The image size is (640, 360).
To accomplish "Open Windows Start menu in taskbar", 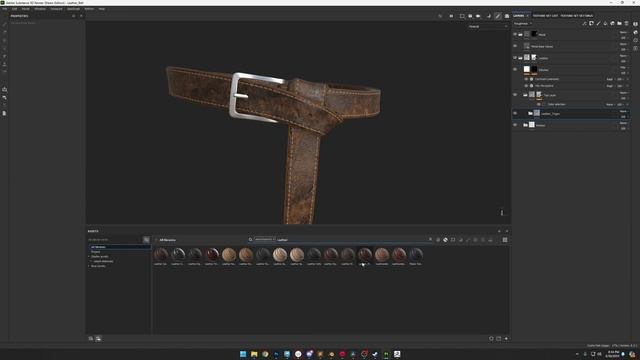I will tap(243, 354).
